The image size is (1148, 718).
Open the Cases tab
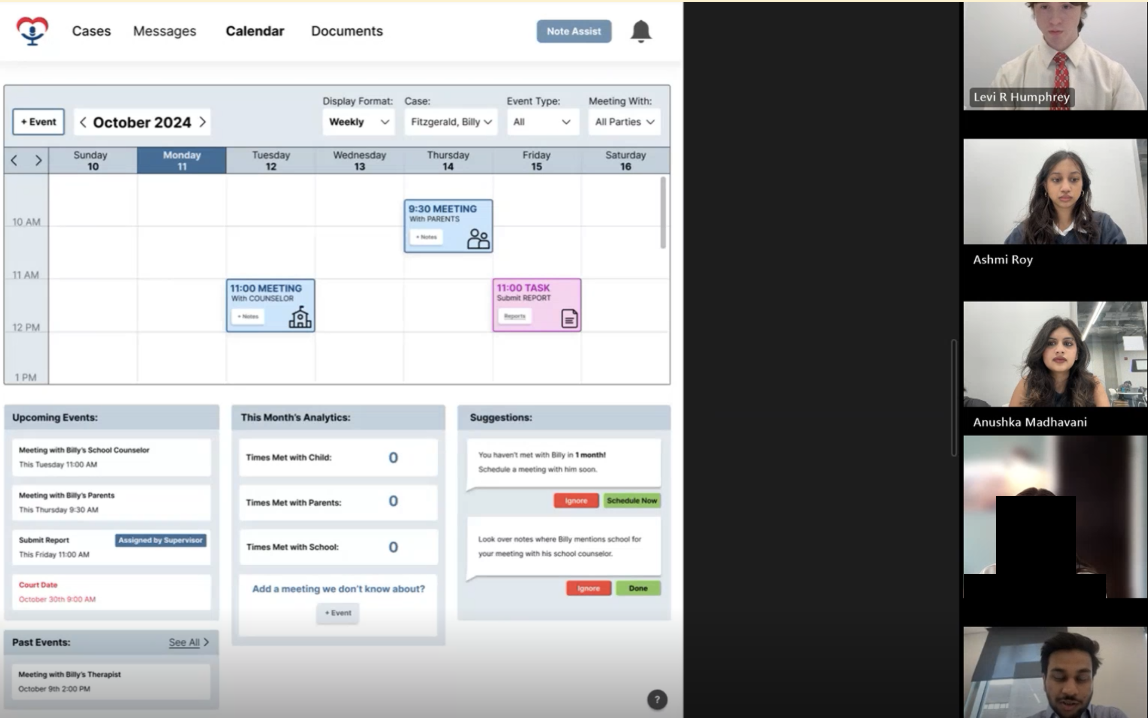tap(92, 31)
